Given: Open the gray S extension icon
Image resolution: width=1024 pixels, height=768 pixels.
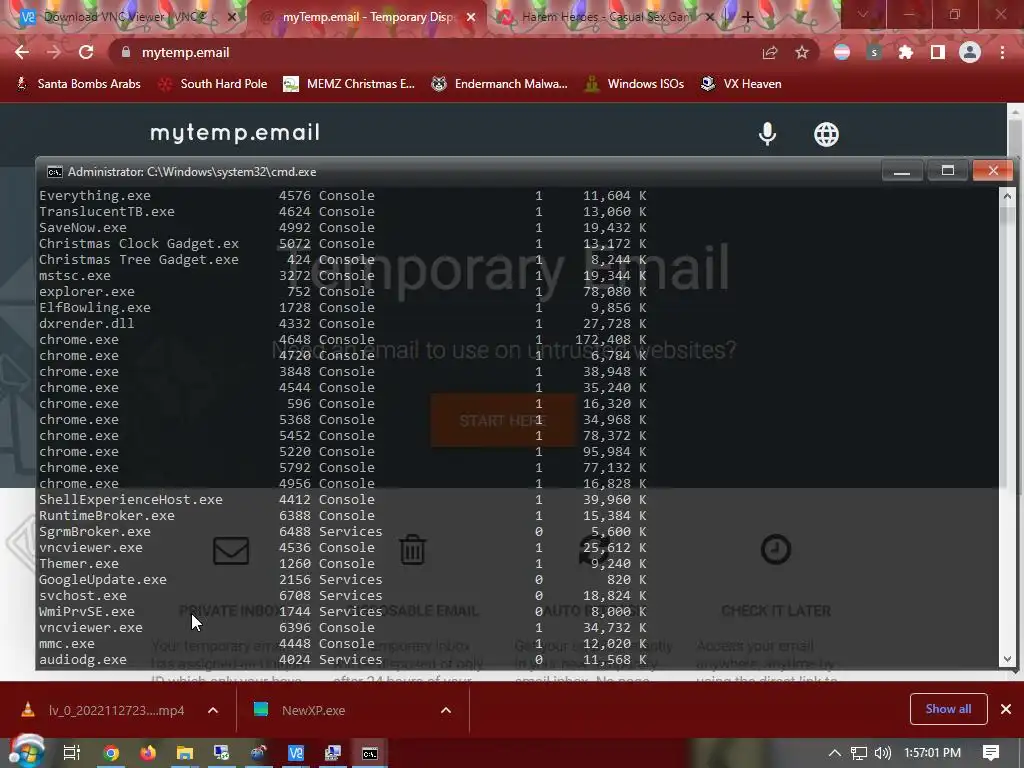Looking at the screenshot, I should (x=874, y=52).
